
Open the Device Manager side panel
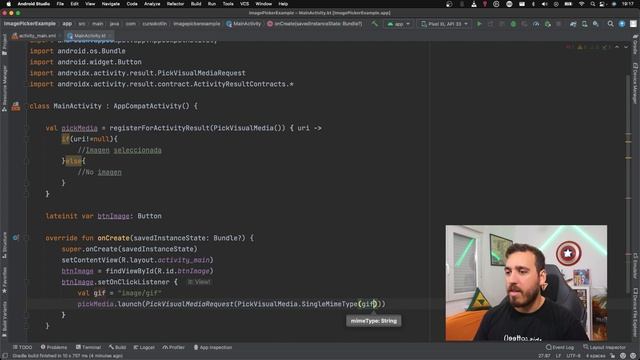(635, 83)
